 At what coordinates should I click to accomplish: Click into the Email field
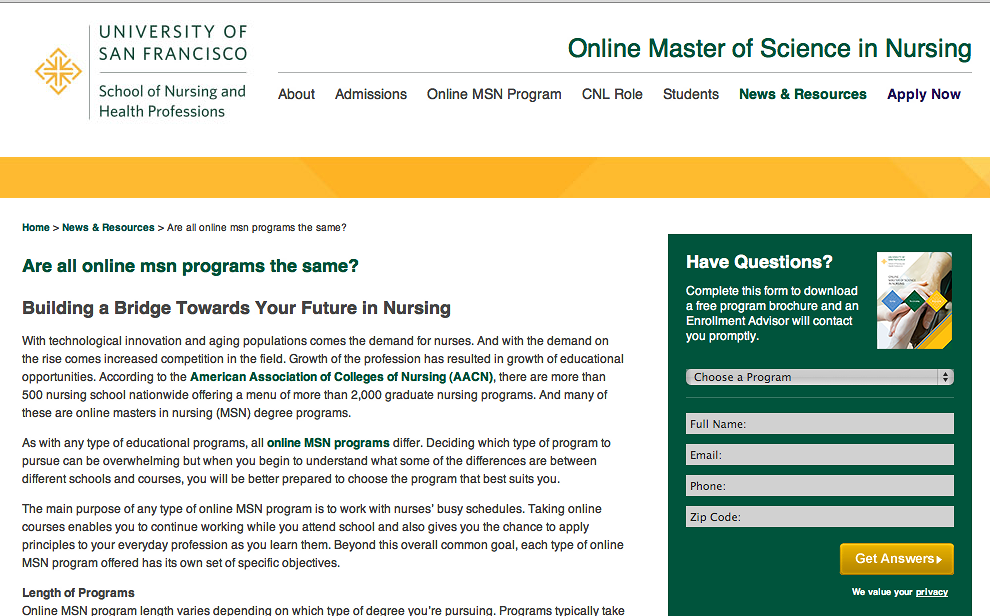tap(820, 454)
